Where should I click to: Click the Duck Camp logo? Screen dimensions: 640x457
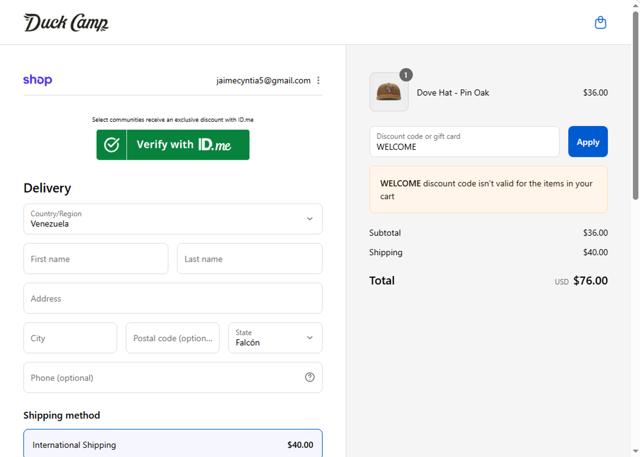coord(66,22)
